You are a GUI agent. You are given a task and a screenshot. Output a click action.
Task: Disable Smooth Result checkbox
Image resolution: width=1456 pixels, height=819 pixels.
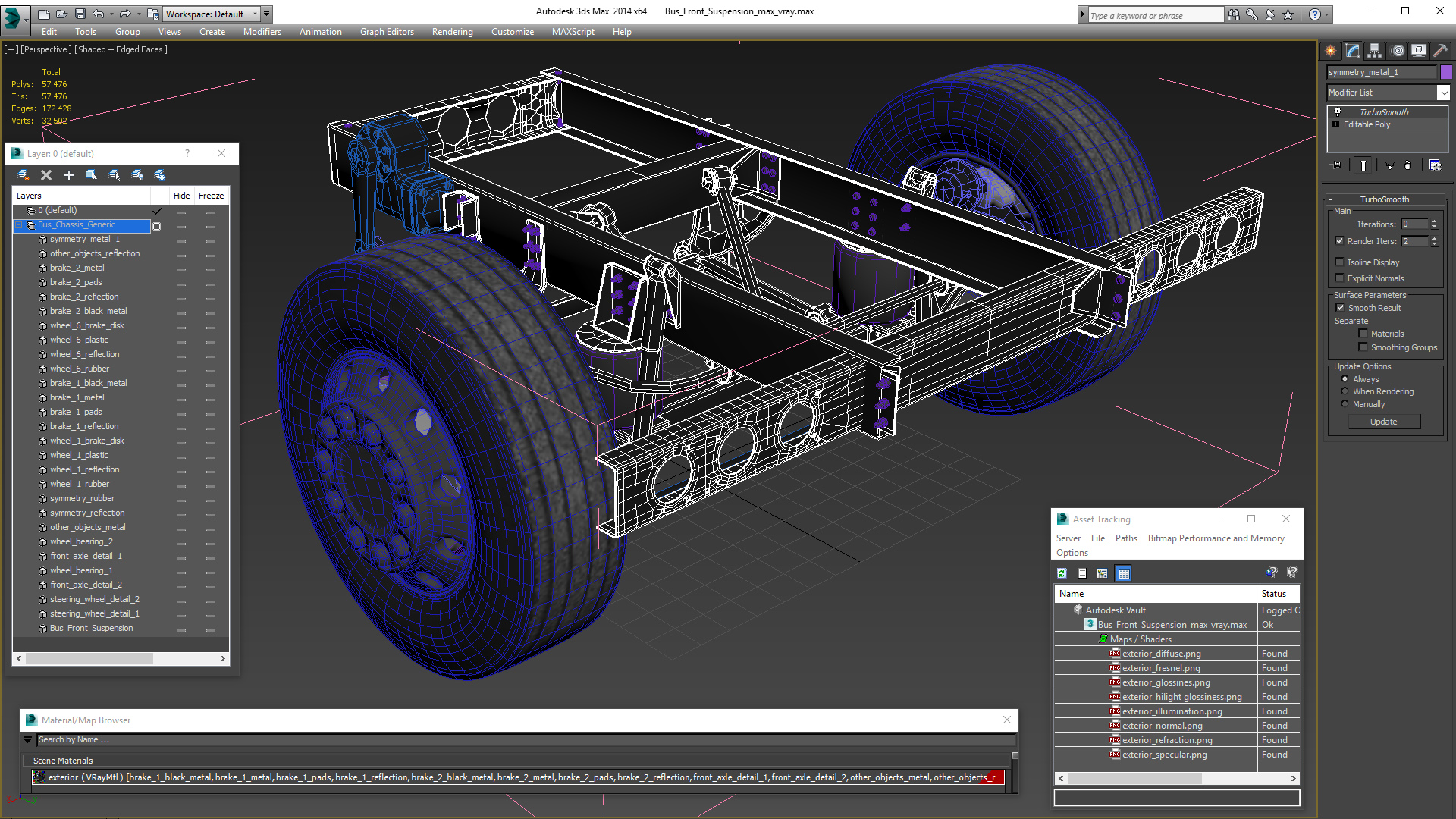point(1340,308)
